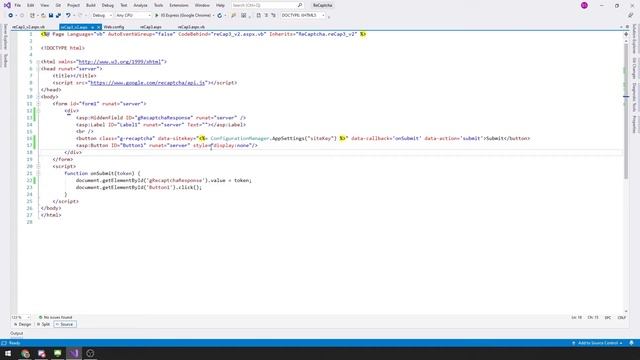Open the File menu
The width and height of the screenshot is (640, 360).
[18, 5]
